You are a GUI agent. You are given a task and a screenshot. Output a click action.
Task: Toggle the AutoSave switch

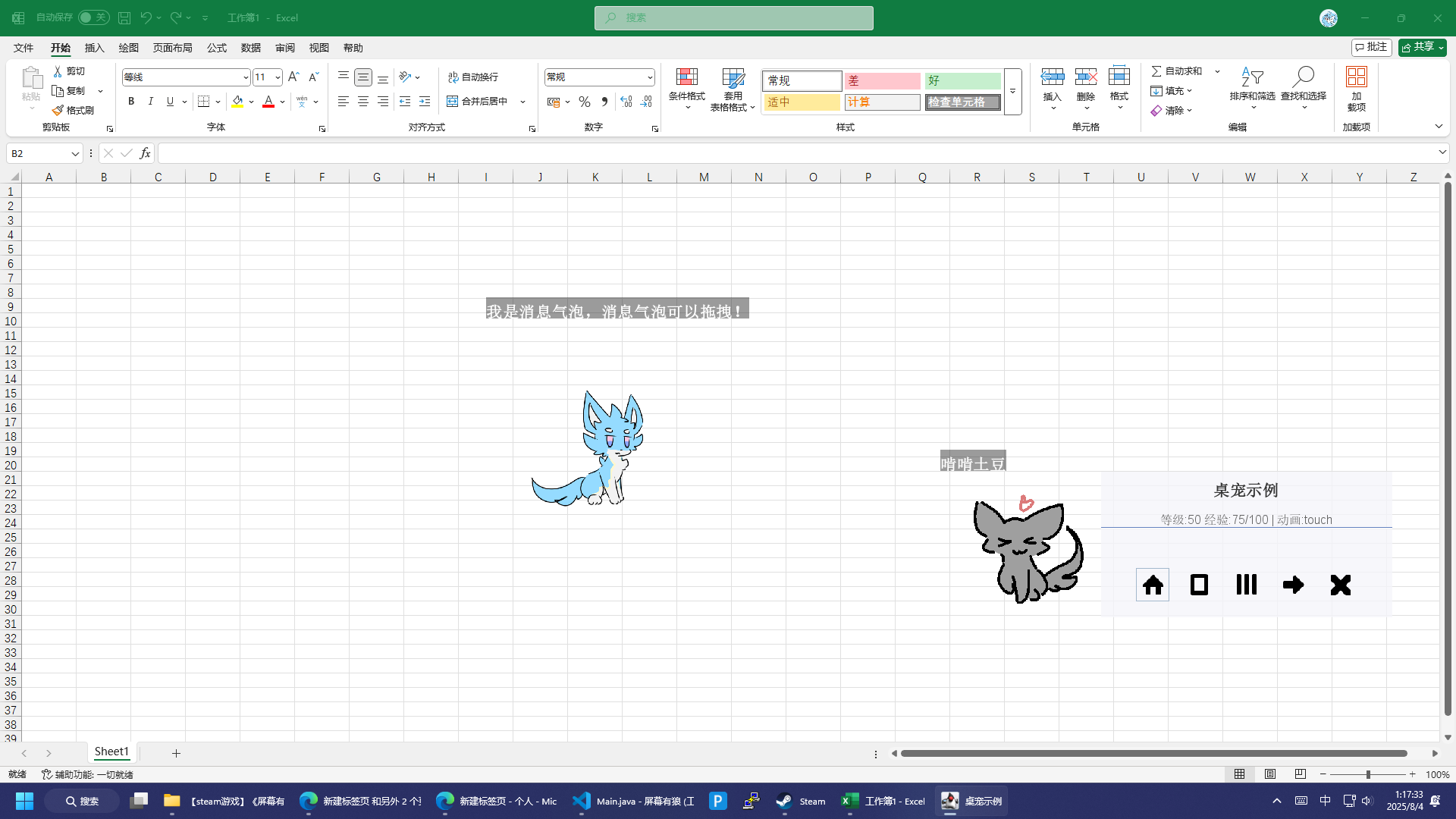click(x=93, y=17)
